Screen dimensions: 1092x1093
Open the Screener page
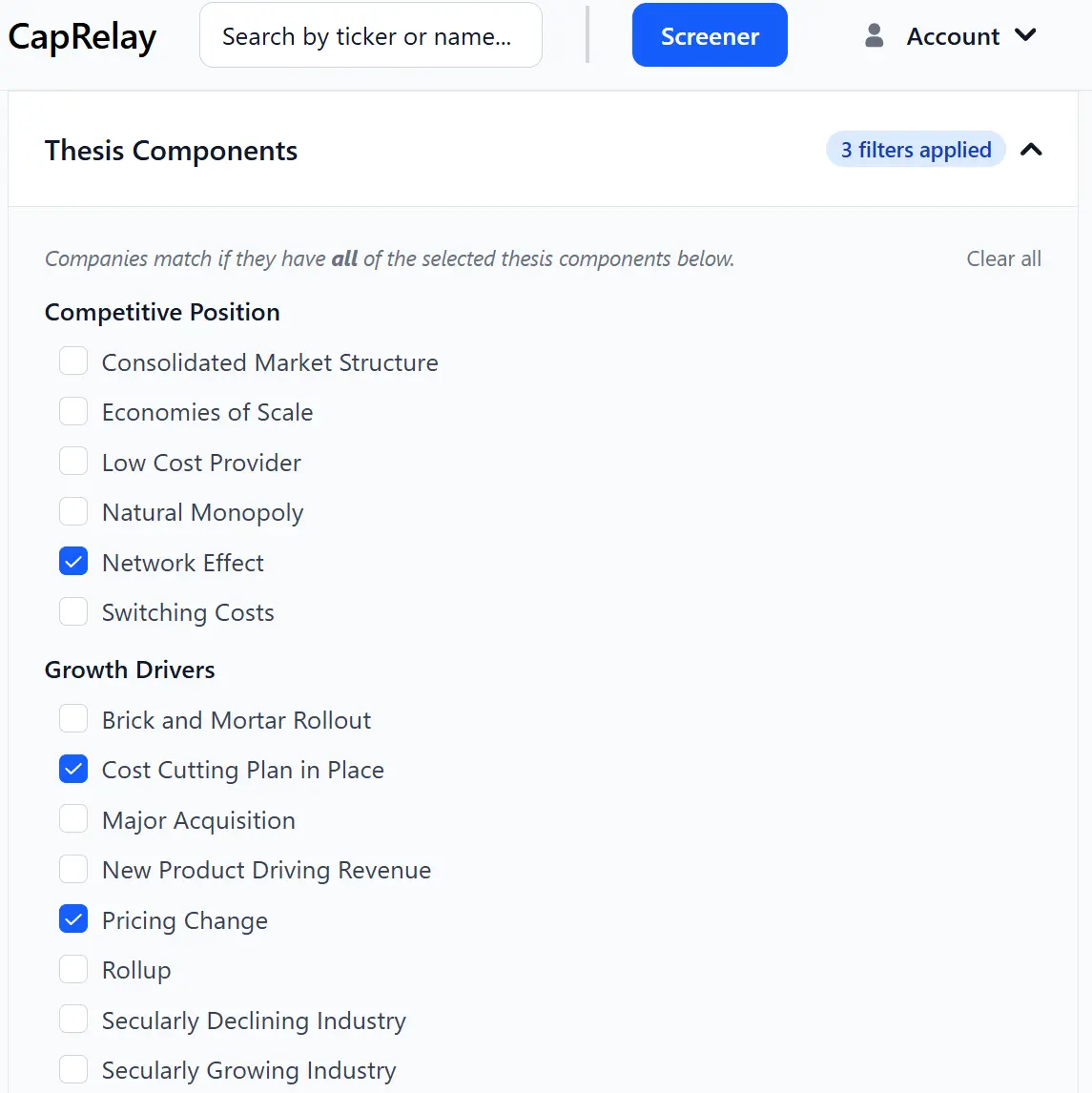pyautogui.click(x=710, y=34)
